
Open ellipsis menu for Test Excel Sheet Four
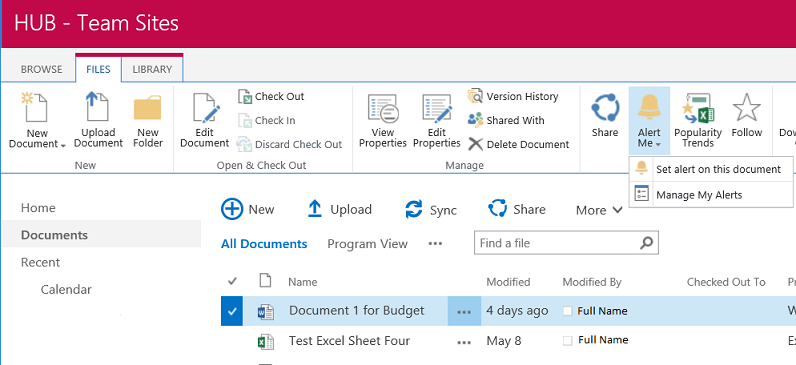coord(464,342)
